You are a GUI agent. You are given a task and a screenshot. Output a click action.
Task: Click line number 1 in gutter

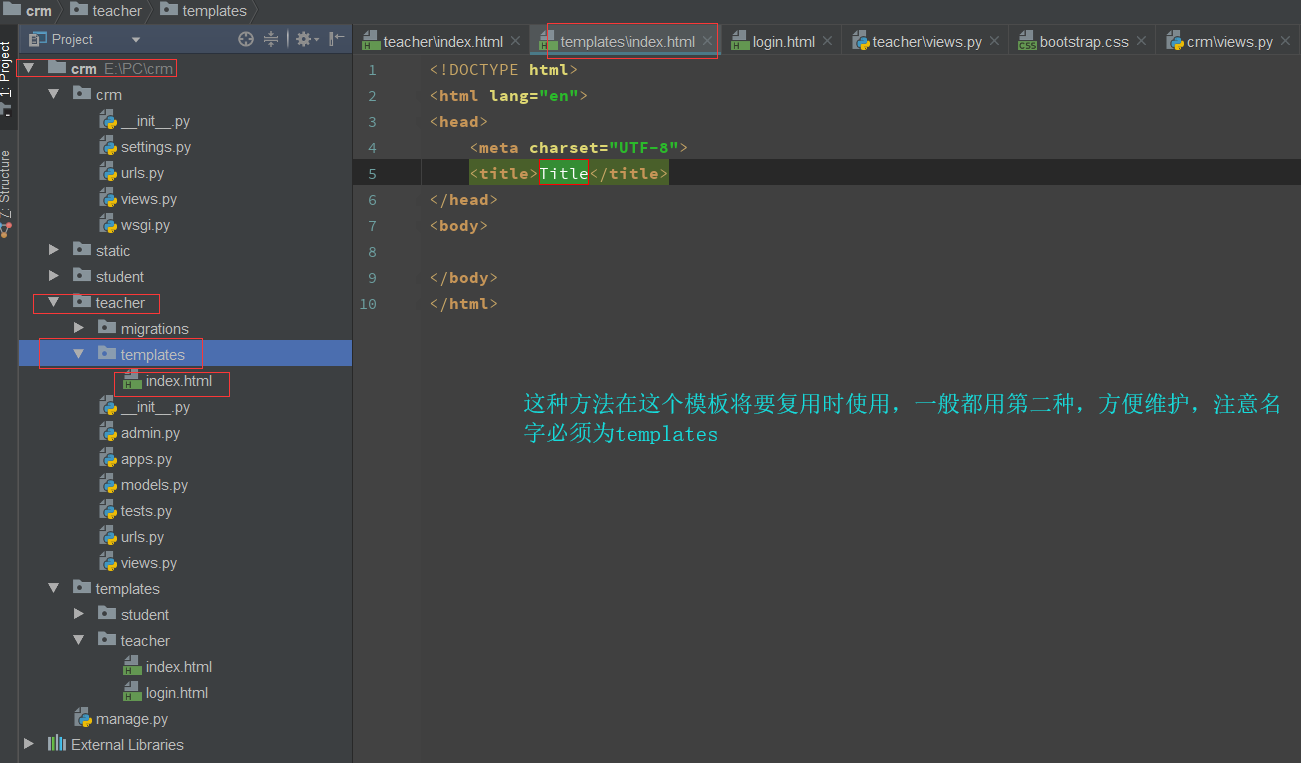coord(372,69)
